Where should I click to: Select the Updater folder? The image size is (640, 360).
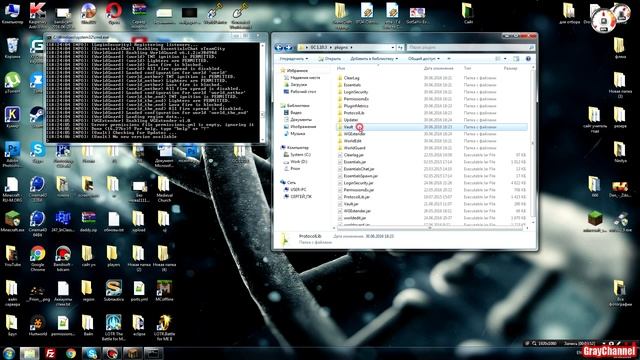351,120
